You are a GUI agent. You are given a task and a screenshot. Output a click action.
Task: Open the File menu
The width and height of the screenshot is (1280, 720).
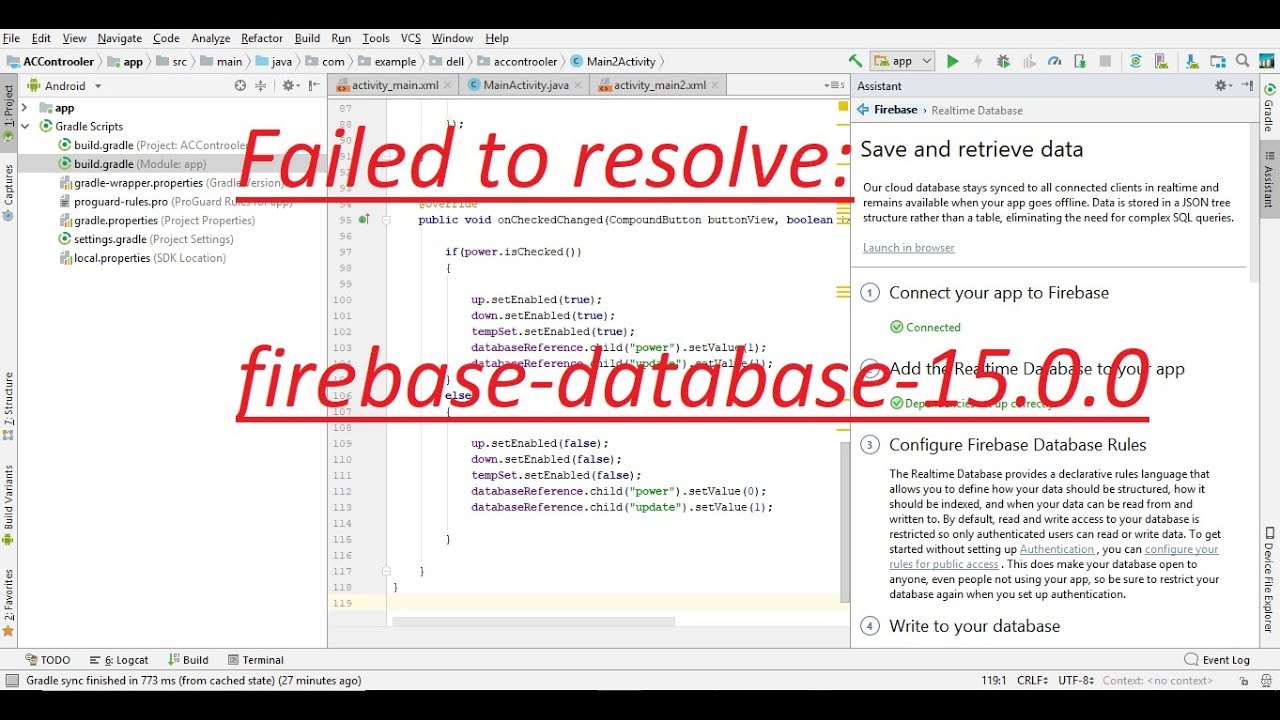[11, 38]
